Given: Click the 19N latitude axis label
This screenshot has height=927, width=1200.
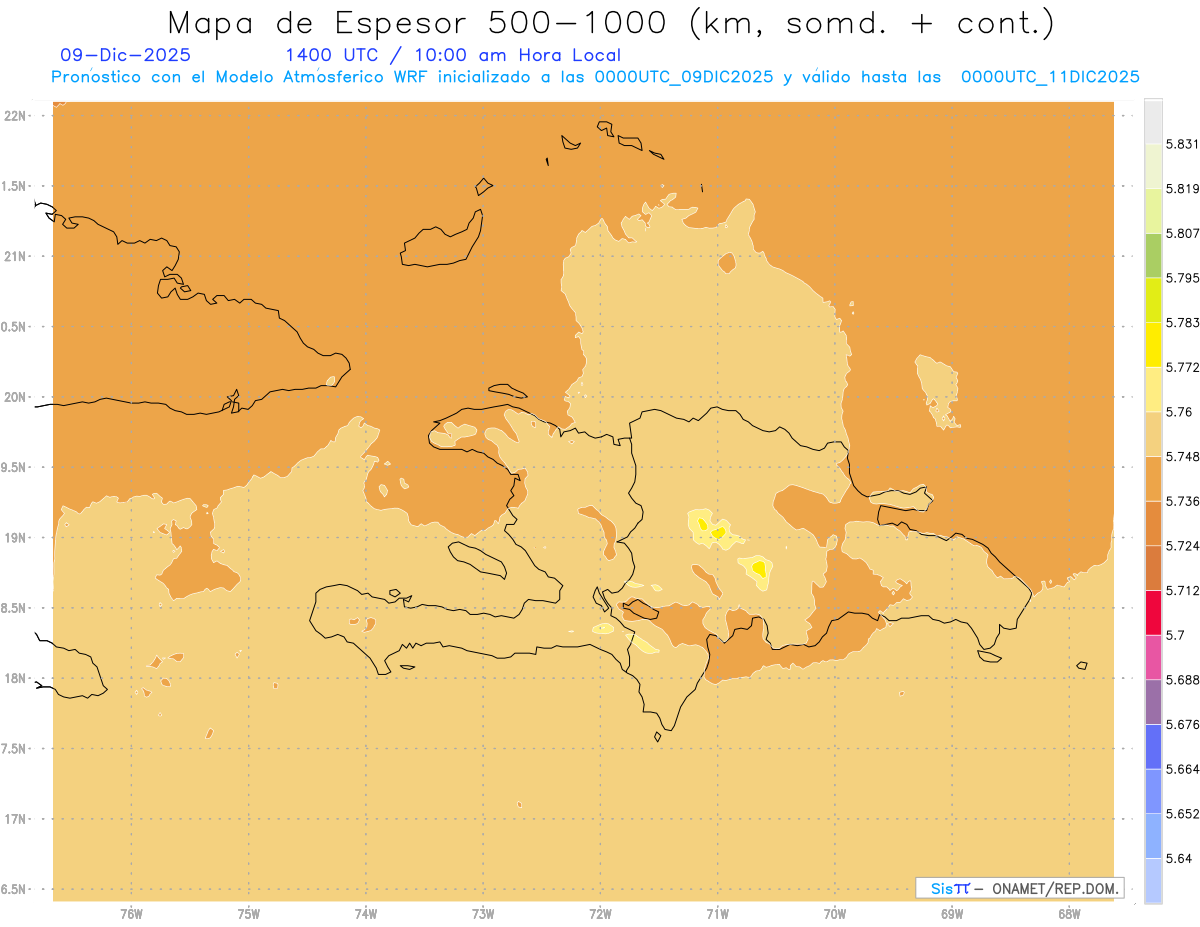Looking at the screenshot, I should 15,538.
